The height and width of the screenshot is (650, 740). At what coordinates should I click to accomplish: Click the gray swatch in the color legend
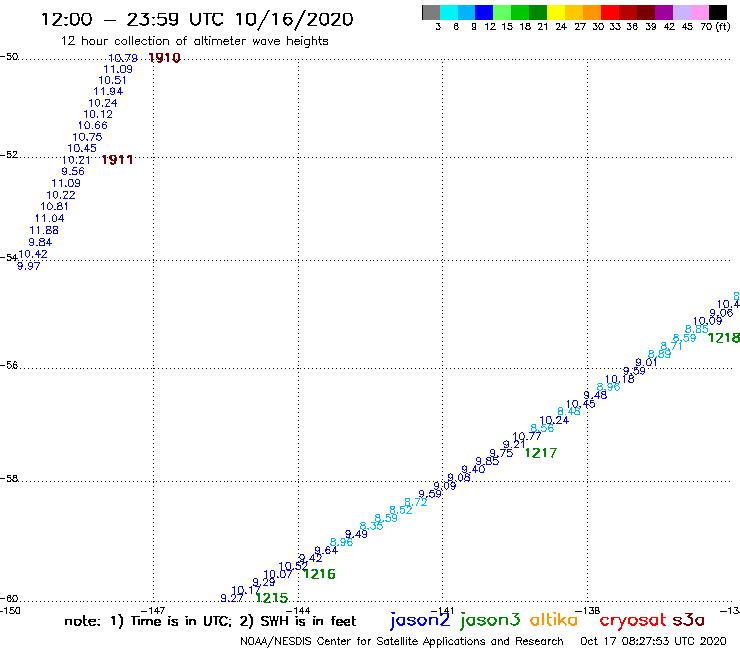(431, 12)
